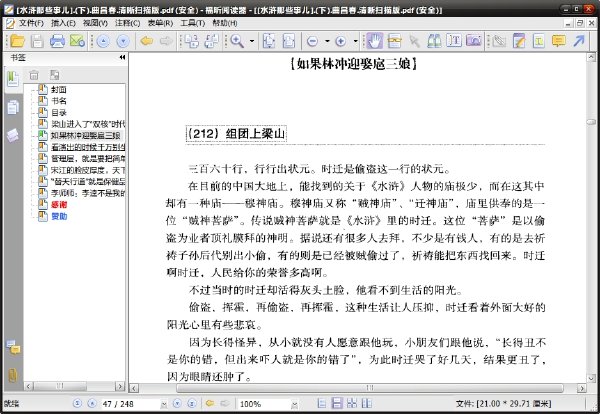Open the Comments side panel tab

pyautogui.click(x=13, y=347)
